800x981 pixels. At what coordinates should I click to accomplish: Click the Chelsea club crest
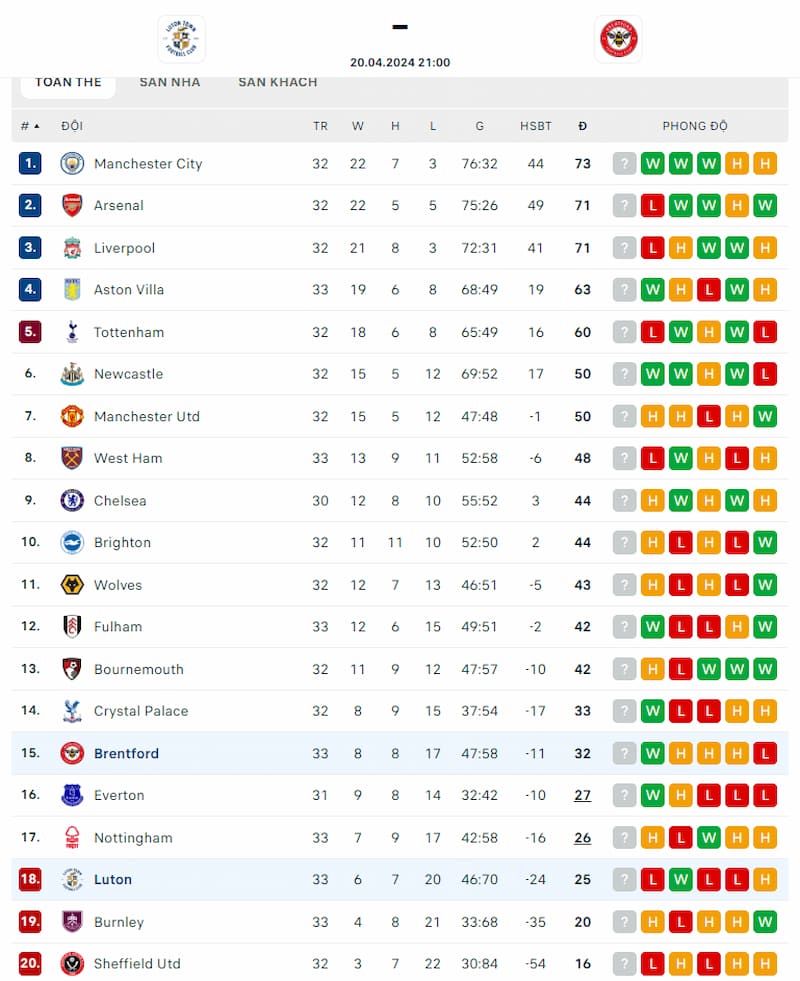(72, 500)
